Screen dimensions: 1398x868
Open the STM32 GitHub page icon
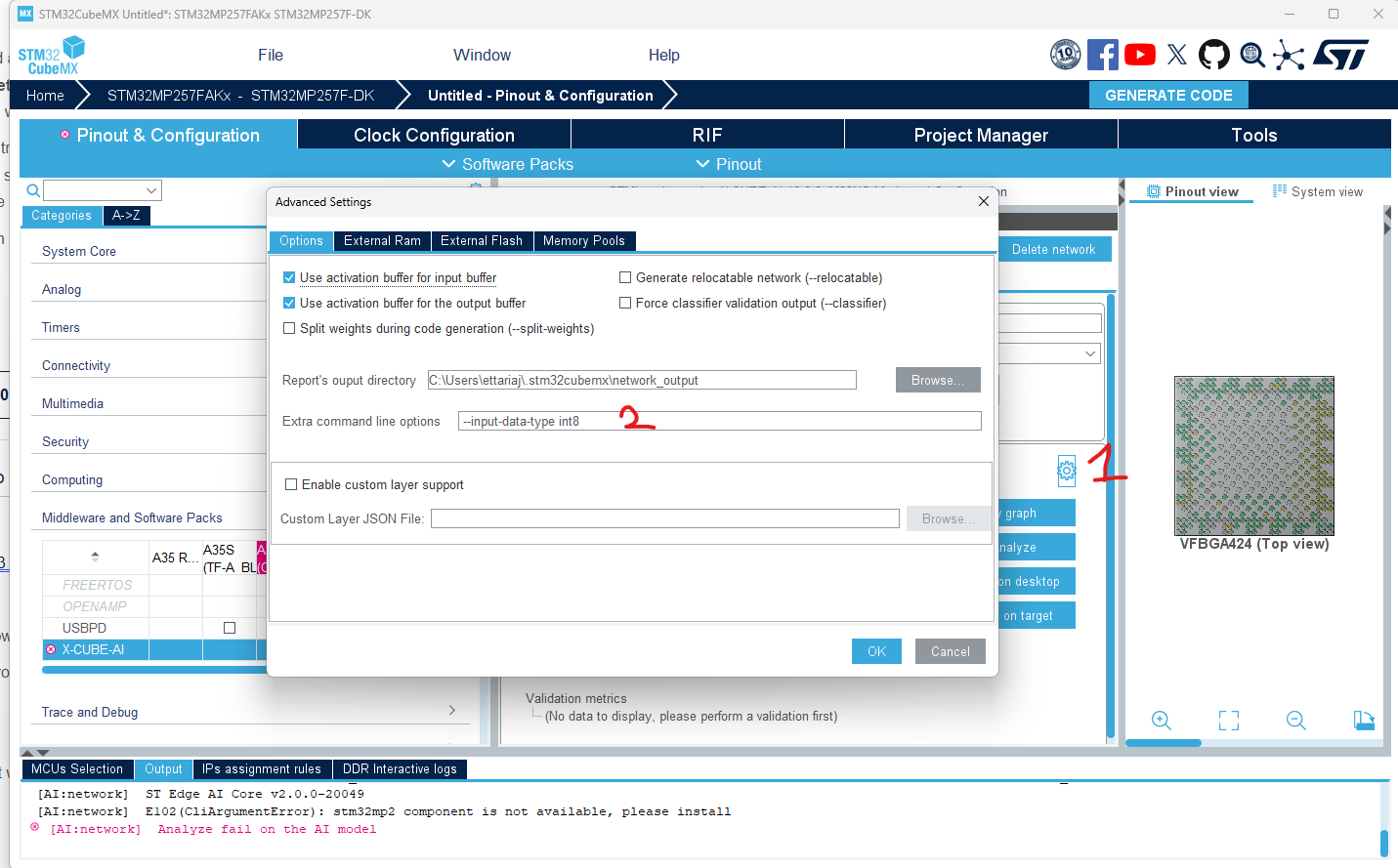1213,55
